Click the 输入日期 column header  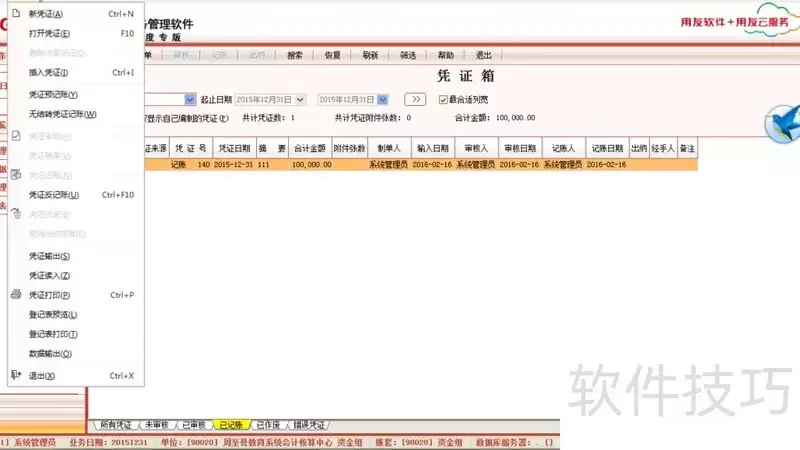433,148
